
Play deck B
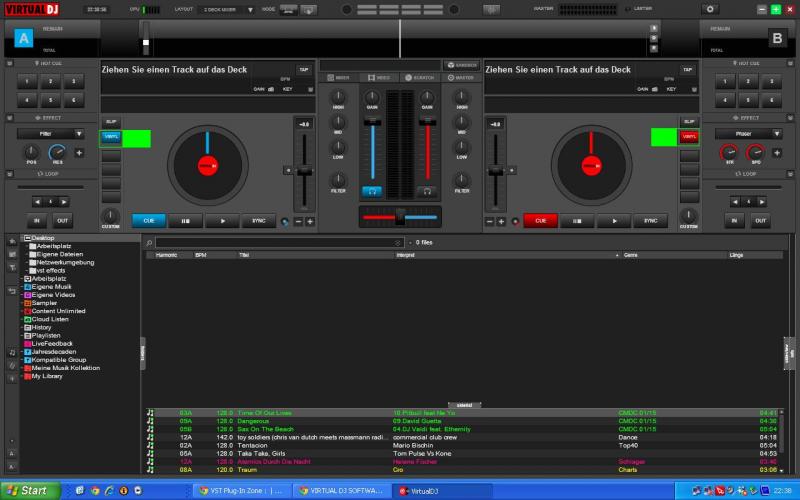point(614,221)
